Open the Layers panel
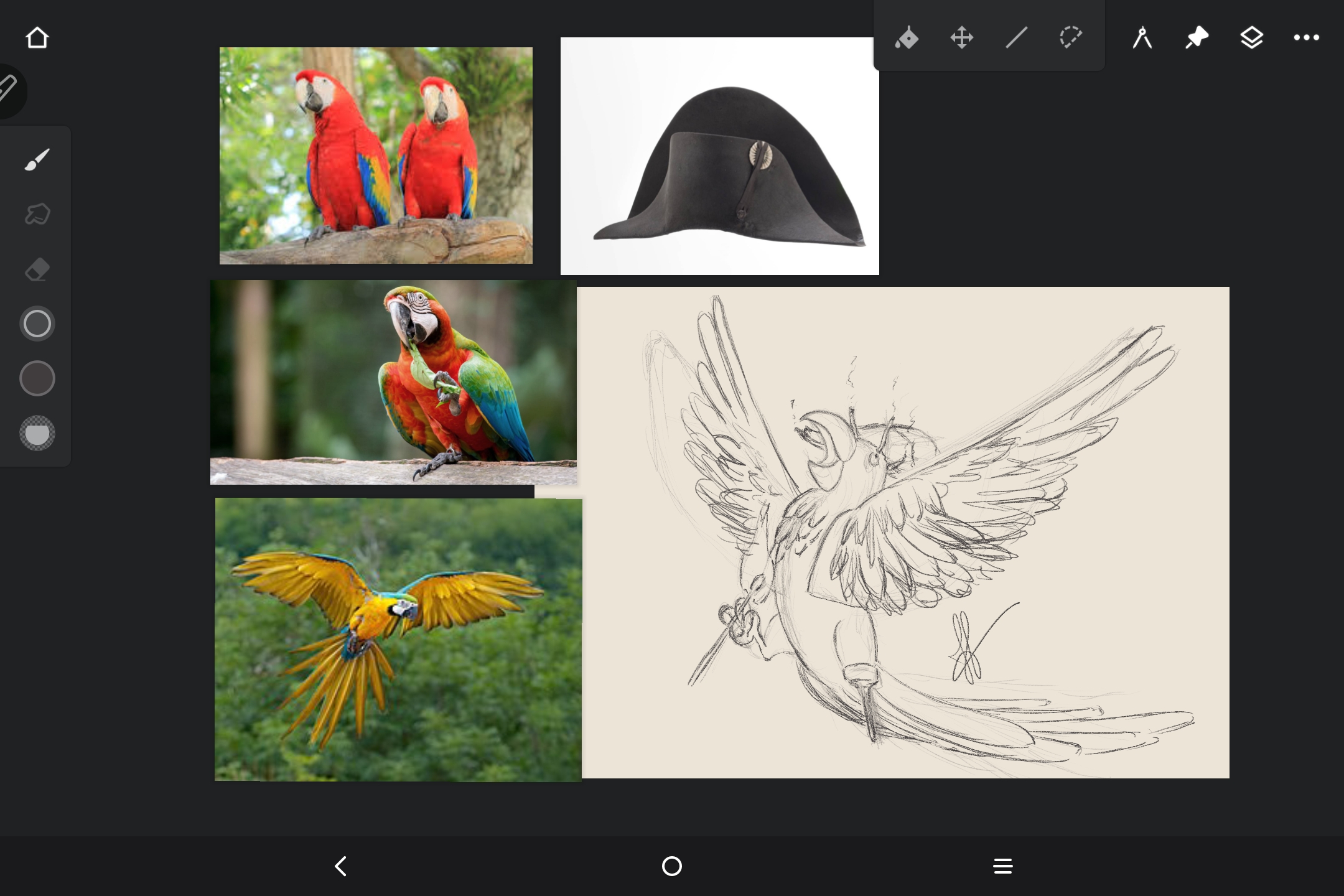The width and height of the screenshot is (1344, 896). 1251,38
